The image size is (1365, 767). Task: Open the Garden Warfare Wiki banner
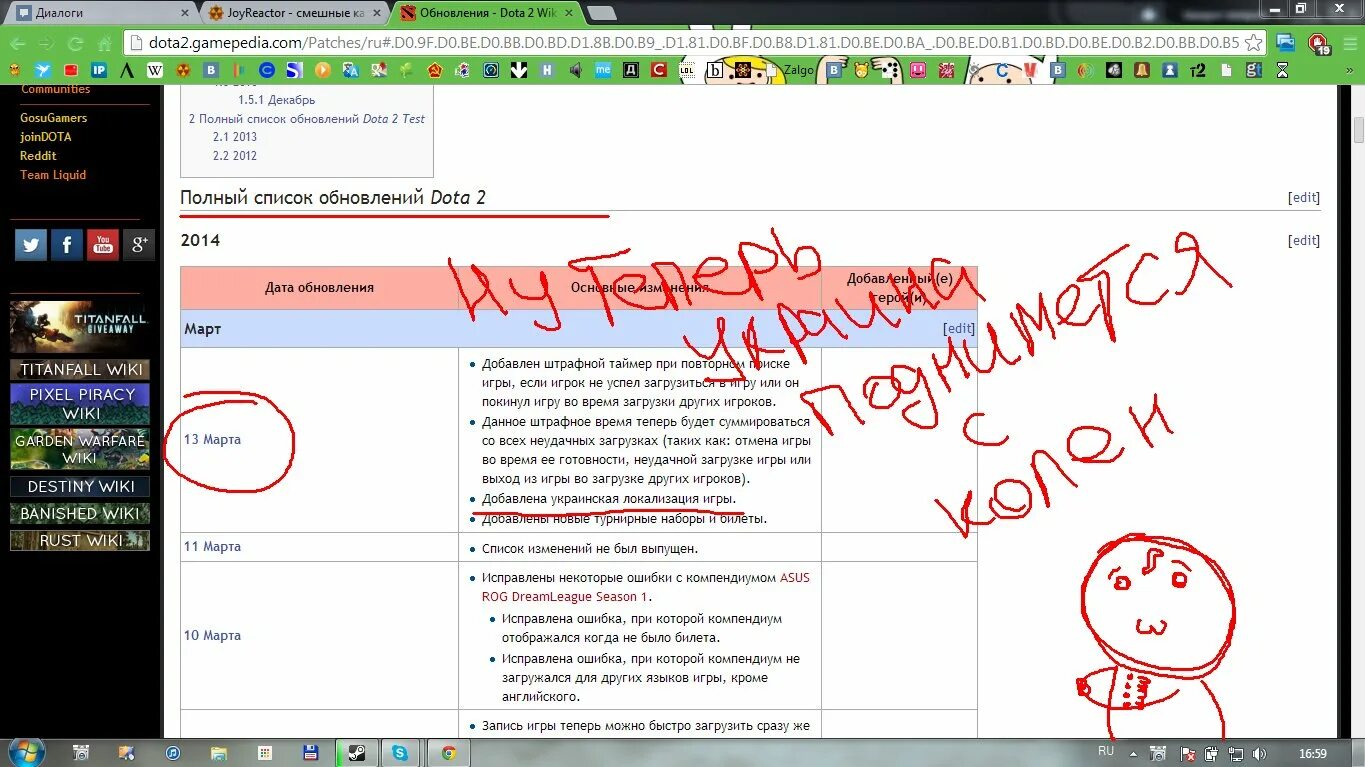click(x=80, y=449)
